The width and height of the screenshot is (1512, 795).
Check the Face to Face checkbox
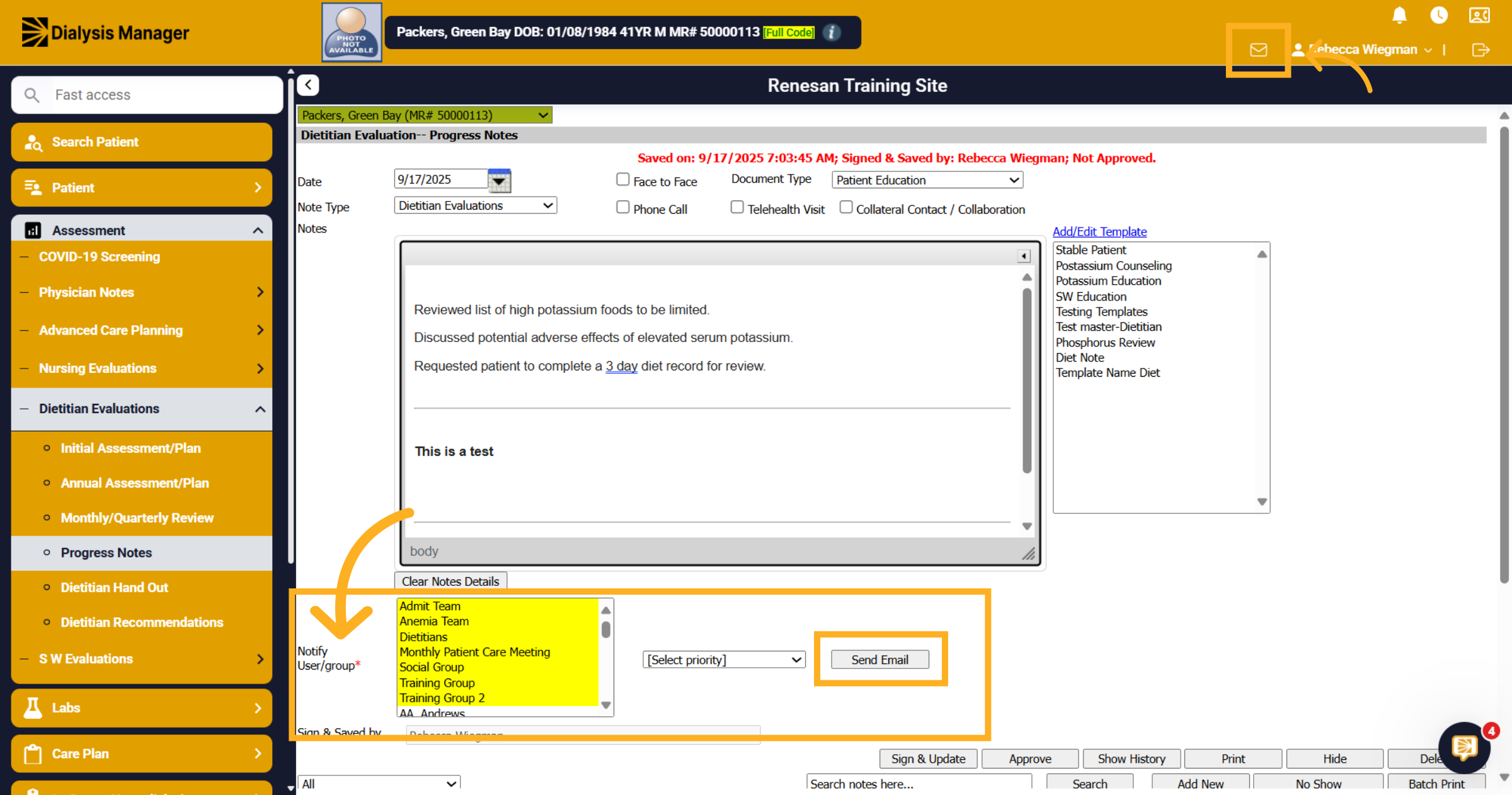coord(622,180)
